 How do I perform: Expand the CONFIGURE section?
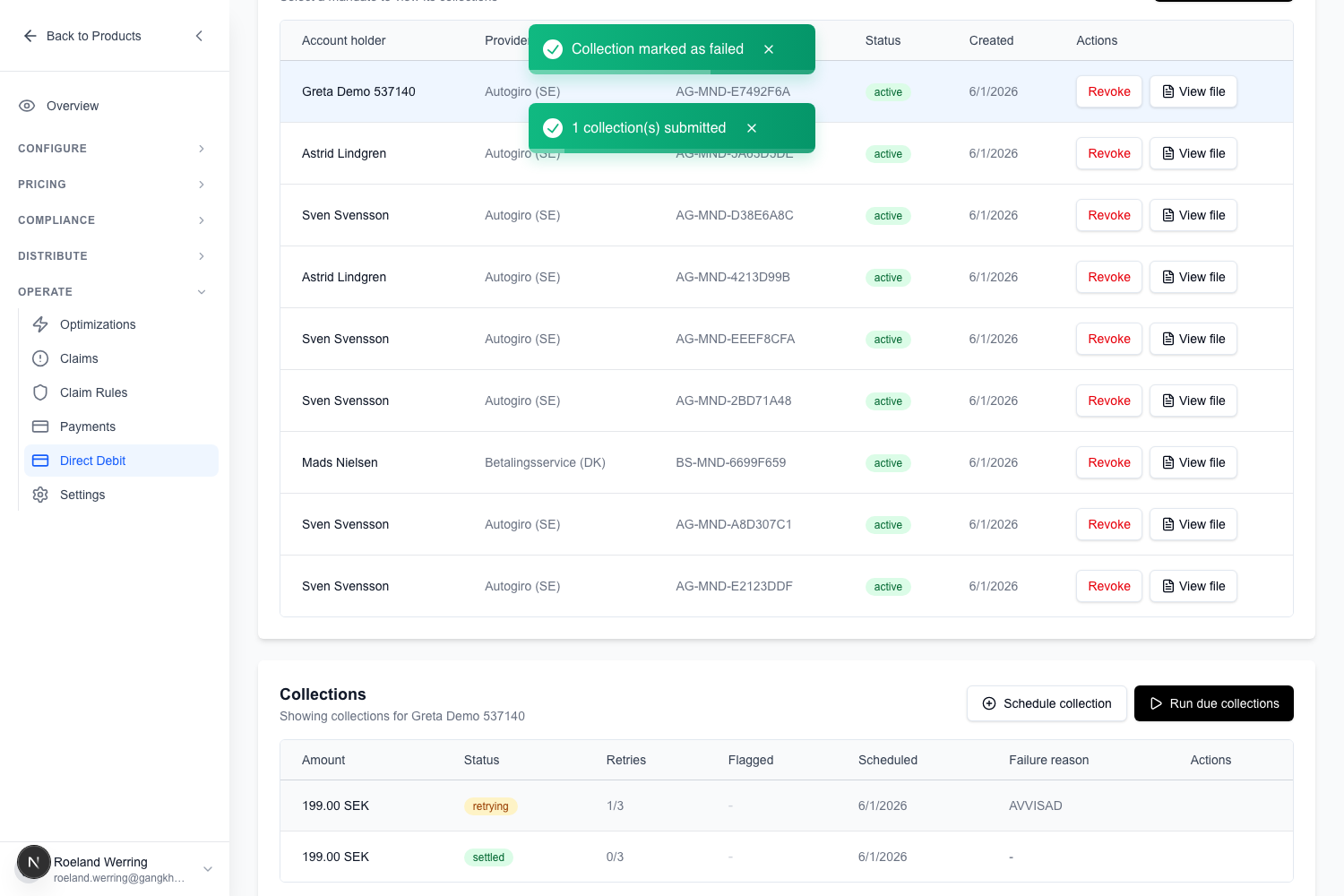(x=113, y=149)
